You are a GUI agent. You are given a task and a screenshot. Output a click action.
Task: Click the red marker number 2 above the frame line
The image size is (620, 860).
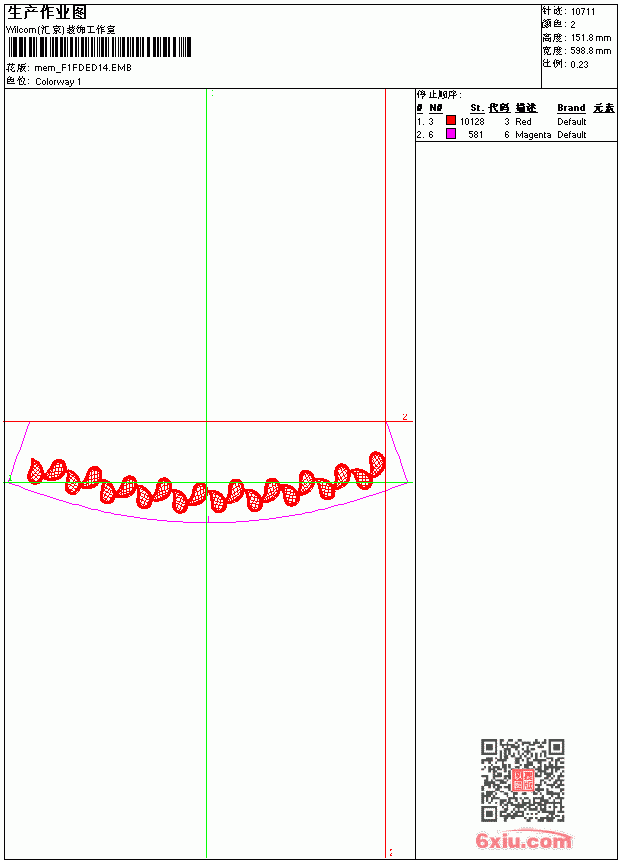pyautogui.click(x=405, y=417)
